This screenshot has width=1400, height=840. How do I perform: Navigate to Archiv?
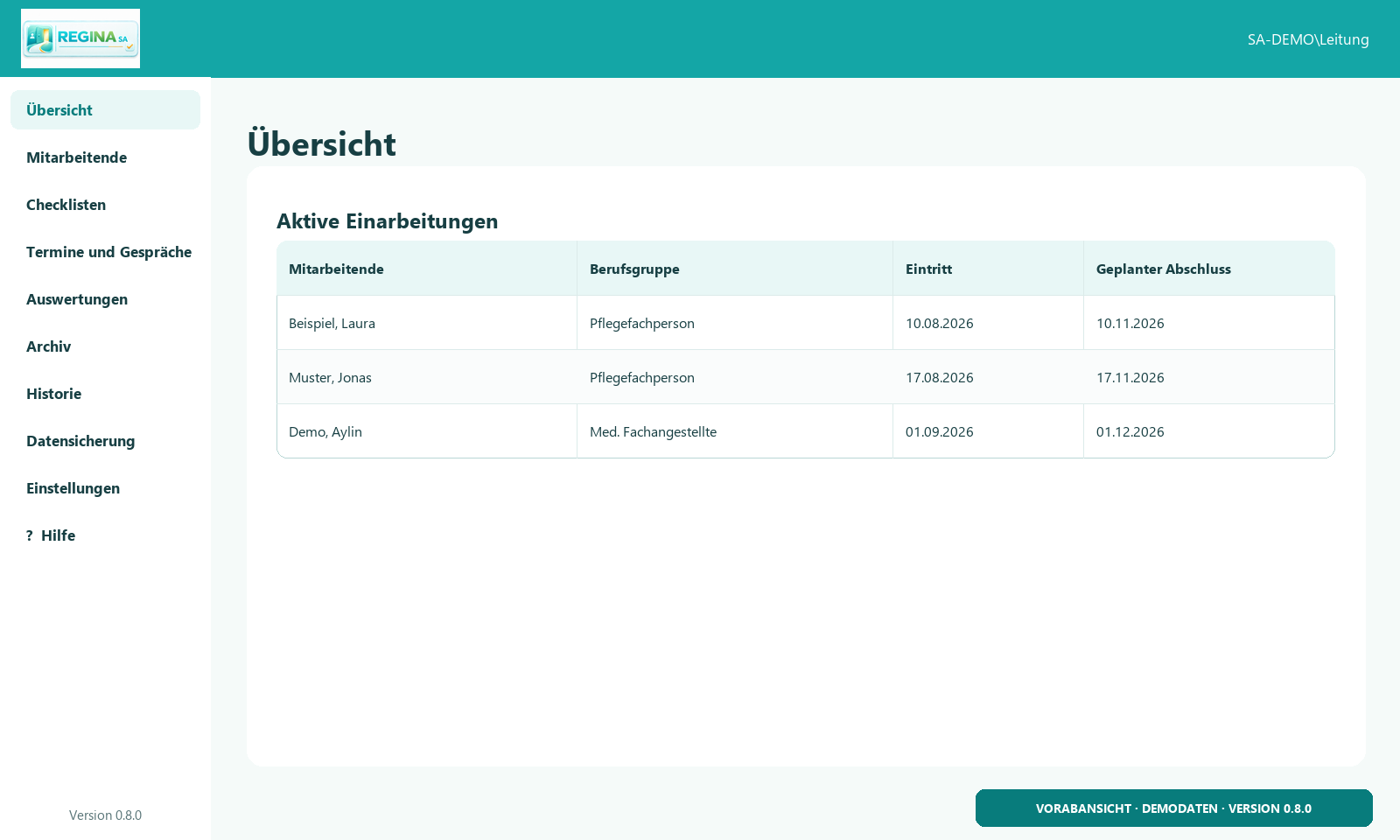click(x=105, y=346)
